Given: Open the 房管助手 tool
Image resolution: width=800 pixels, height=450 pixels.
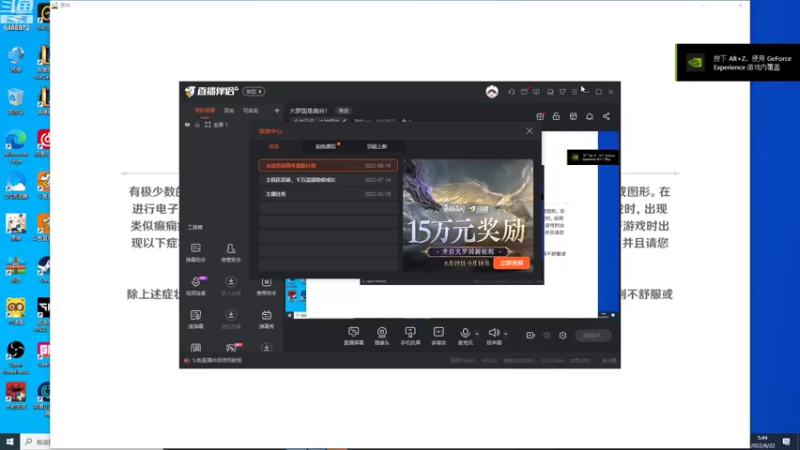Looking at the screenshot, I should [231, 253].
